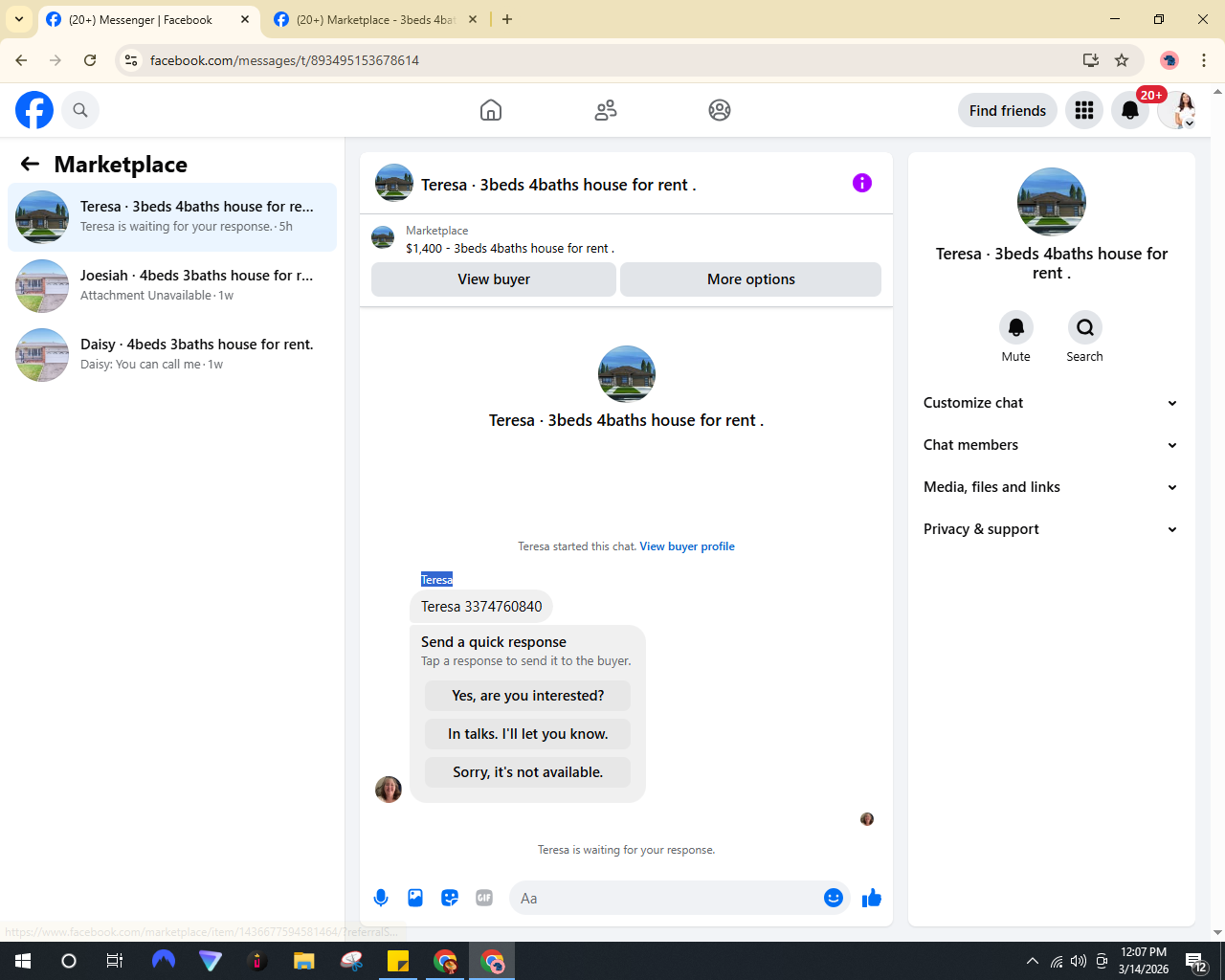The height and width of the screenshot is (980, 1225).
Task: Show hidden system tray icons chevron
Action: pos(1032,961)
